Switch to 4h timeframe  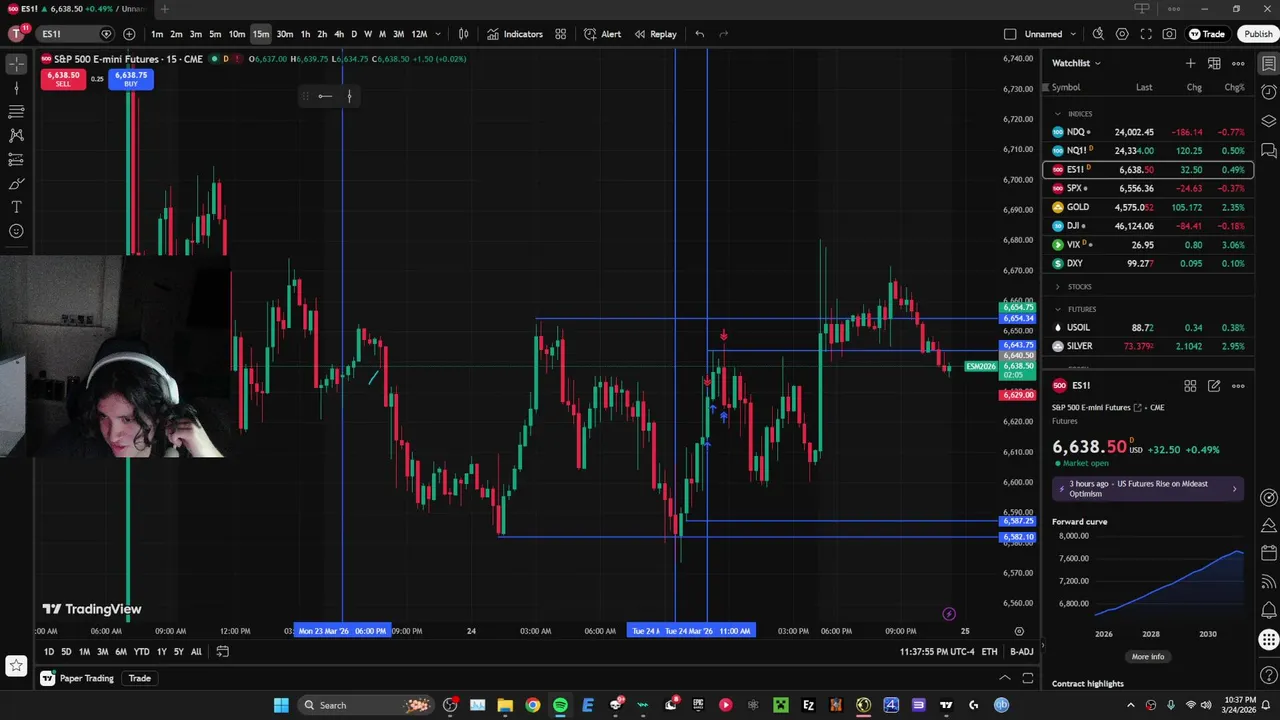[x=339, y=34]
